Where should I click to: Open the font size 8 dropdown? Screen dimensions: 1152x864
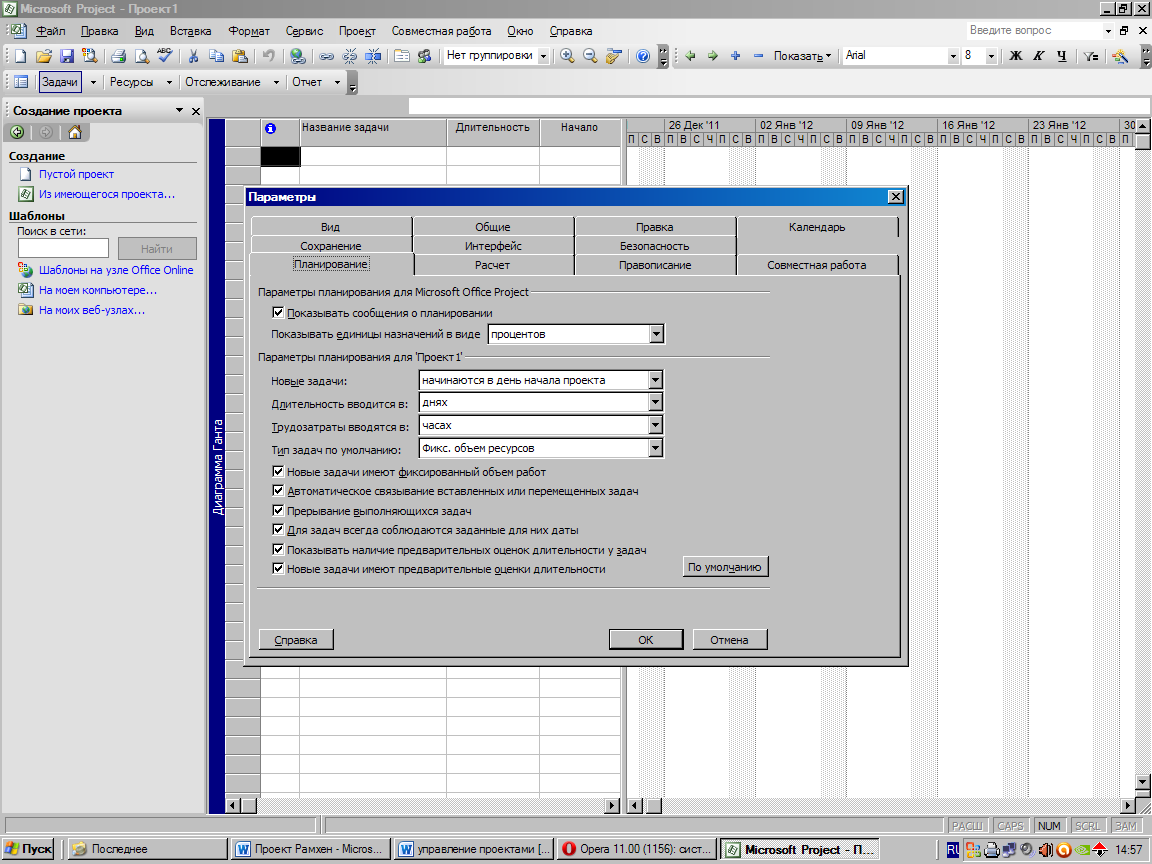pos(991,56)
